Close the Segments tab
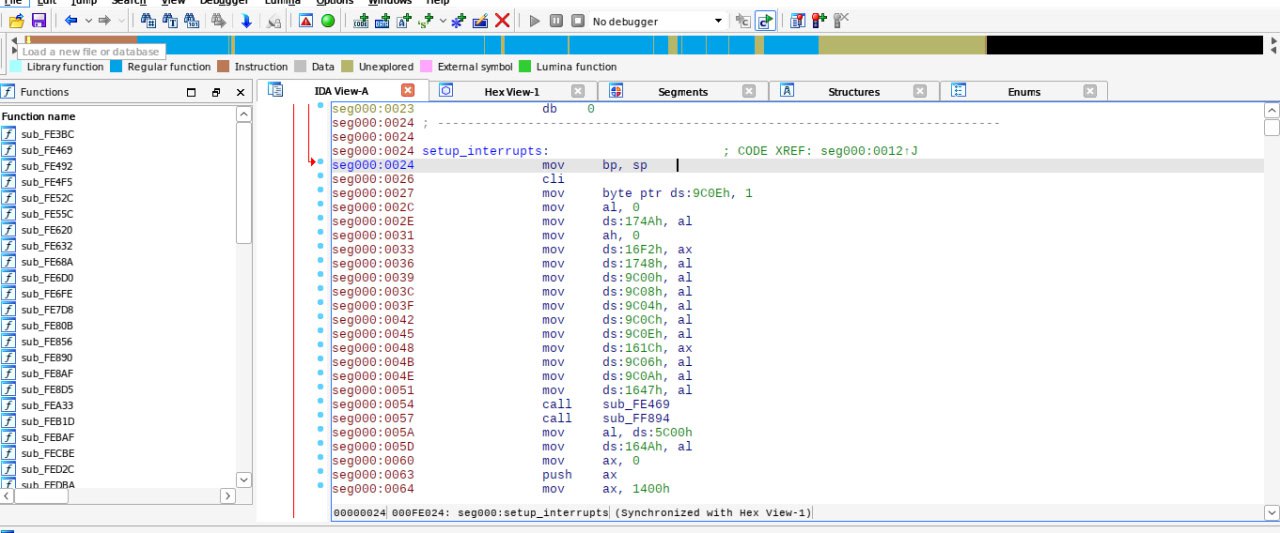 pos(749,91)
